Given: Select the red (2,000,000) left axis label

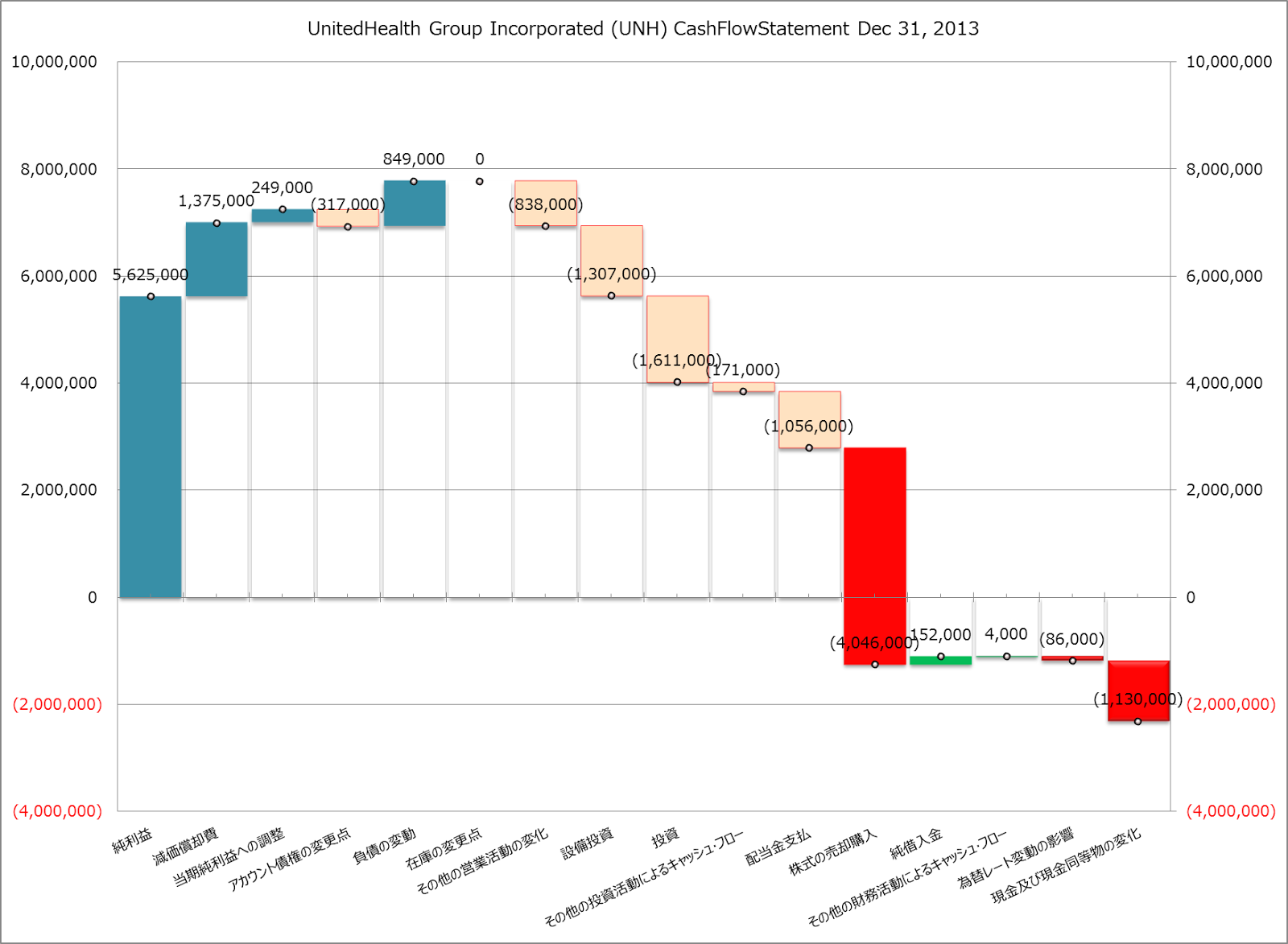Looking at the screenshot, I should pos(57,704).
